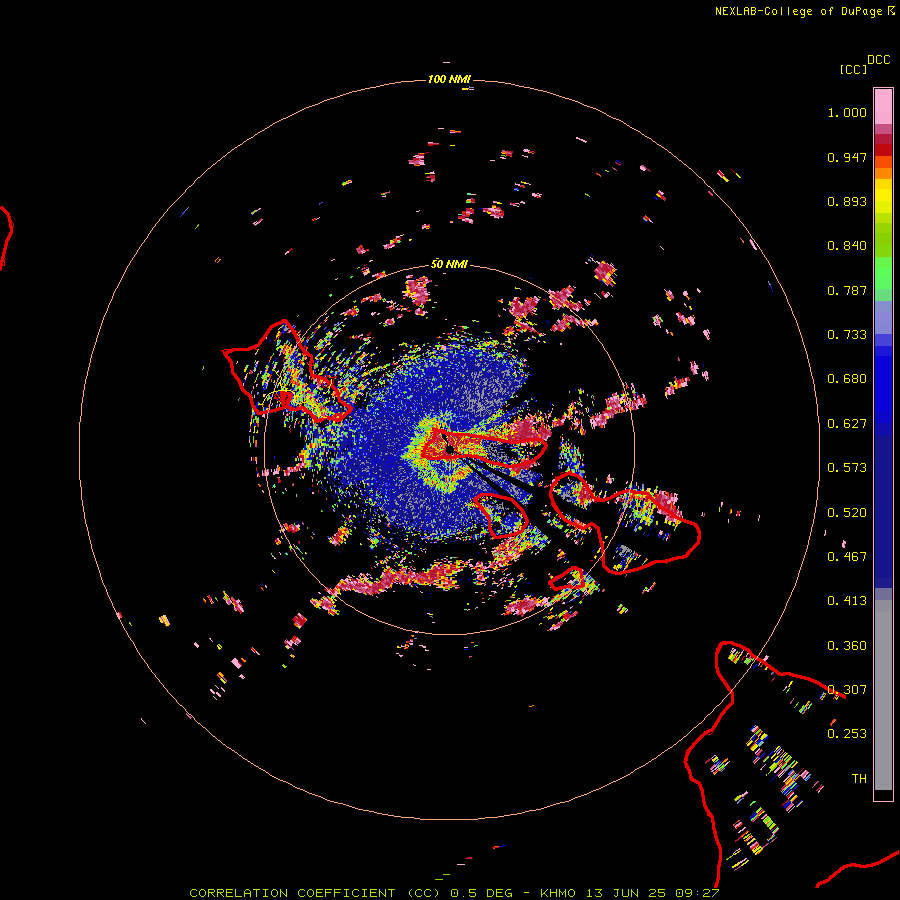Click the 0.467 scale value
900x900 pixels.
(x=847, y=557)
